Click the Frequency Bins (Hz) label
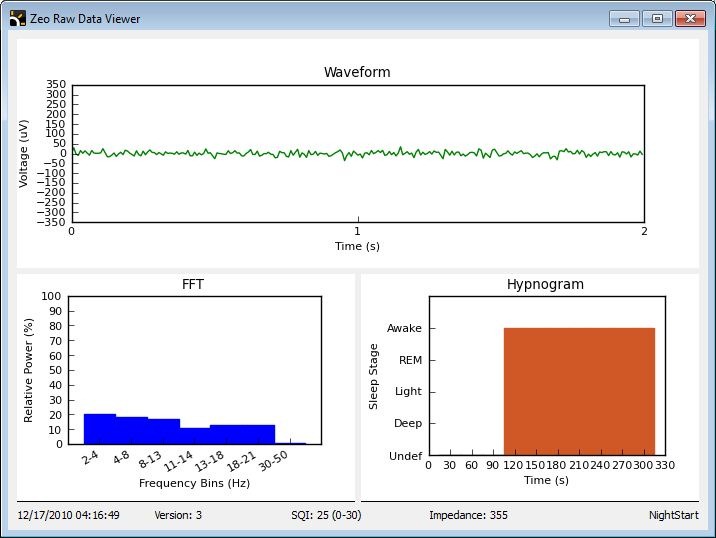Viewport: 716px width, 538px height. coord(195,483)
